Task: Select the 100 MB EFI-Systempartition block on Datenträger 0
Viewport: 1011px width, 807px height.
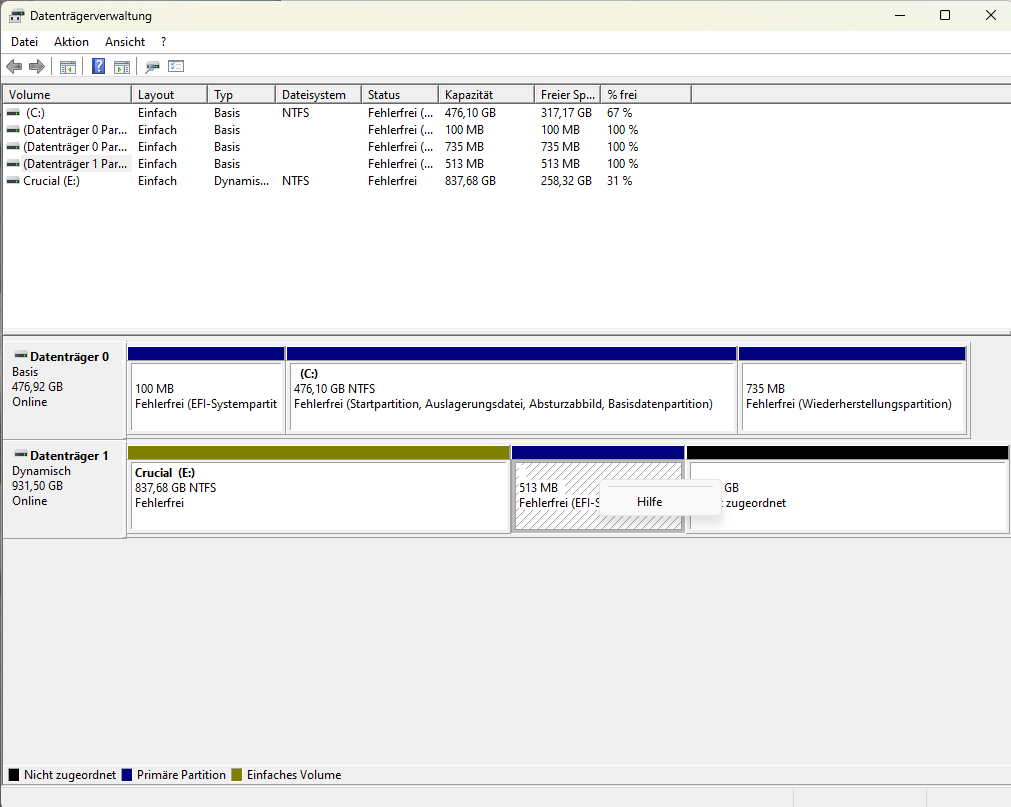Action: [x=206, y=390]
